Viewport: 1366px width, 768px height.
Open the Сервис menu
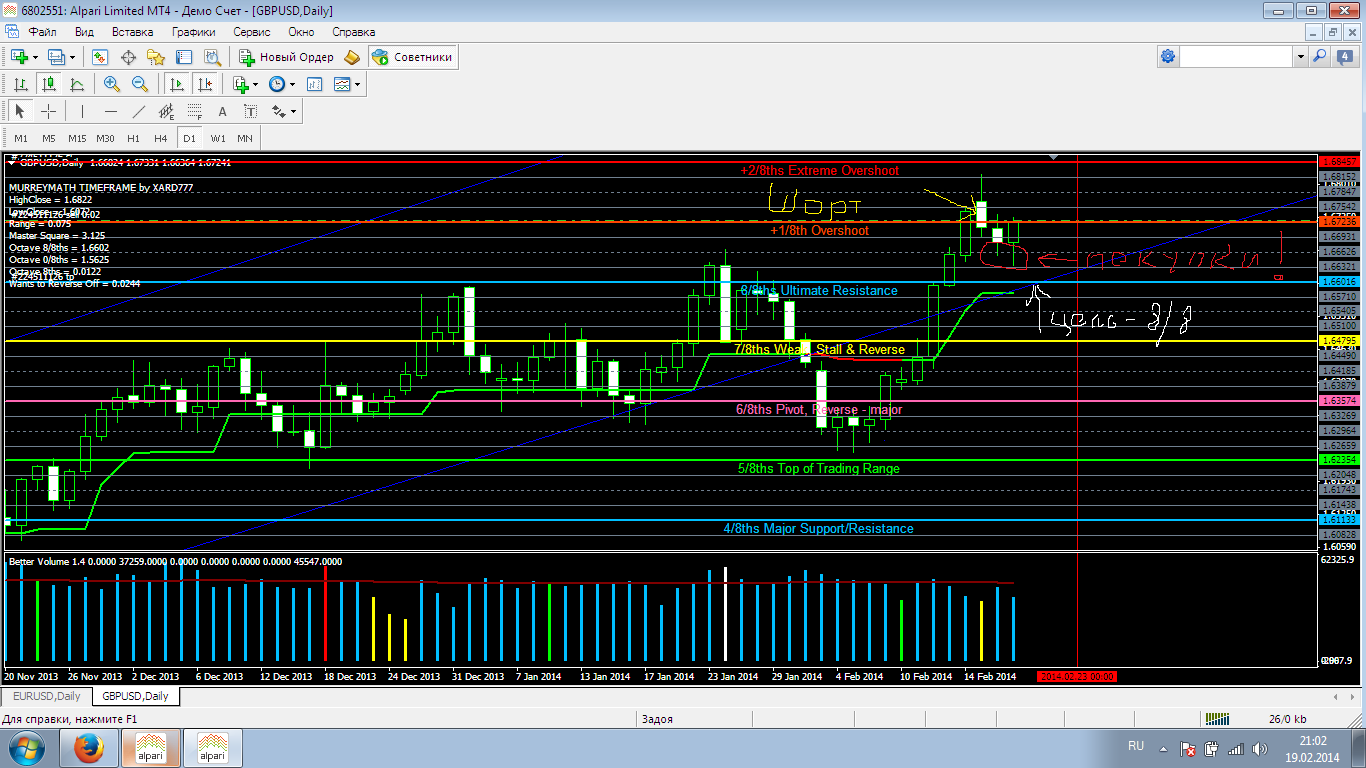coord(252,32)
